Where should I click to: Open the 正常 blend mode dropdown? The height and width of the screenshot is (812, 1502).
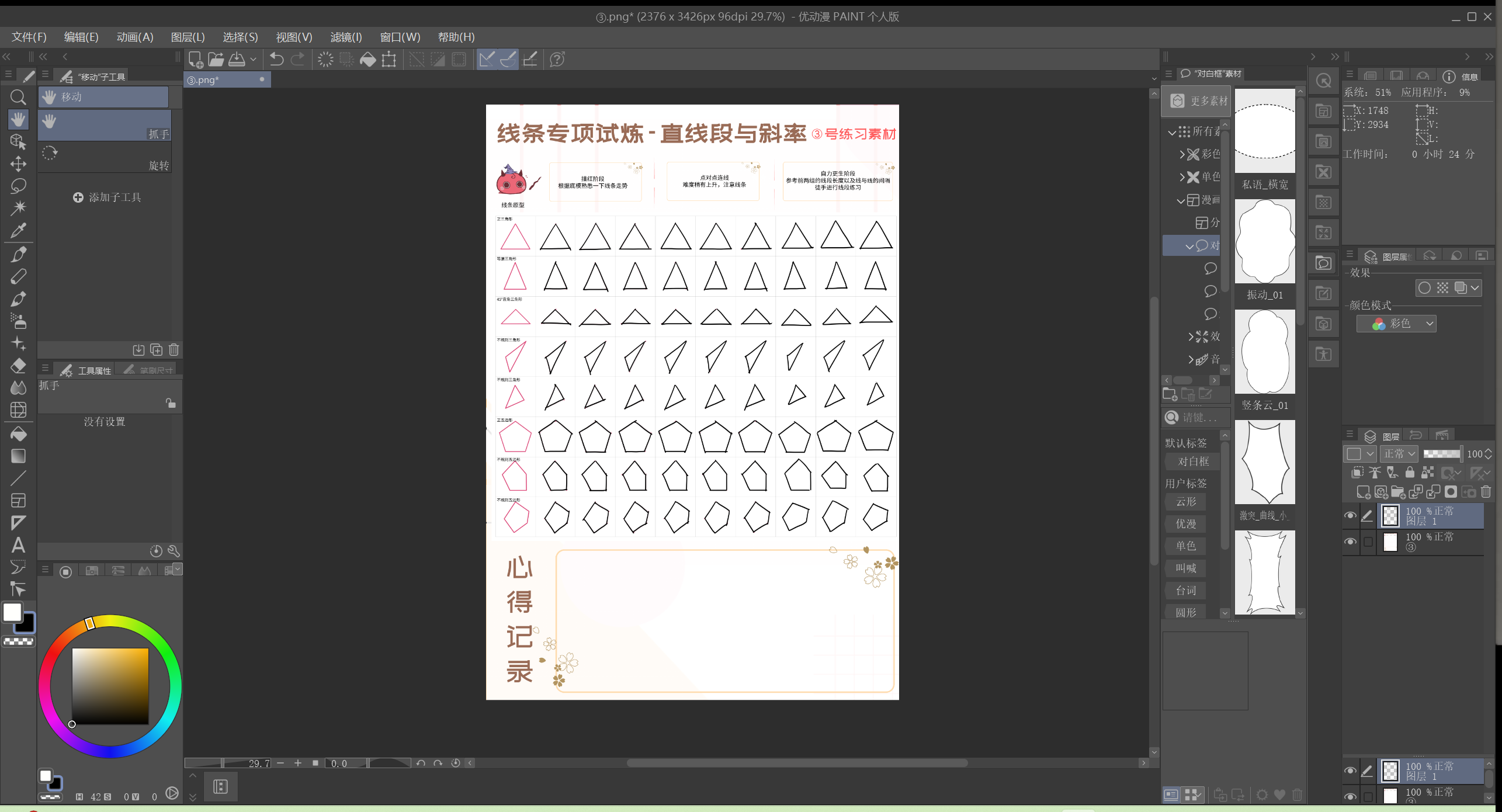point(1399,454)
